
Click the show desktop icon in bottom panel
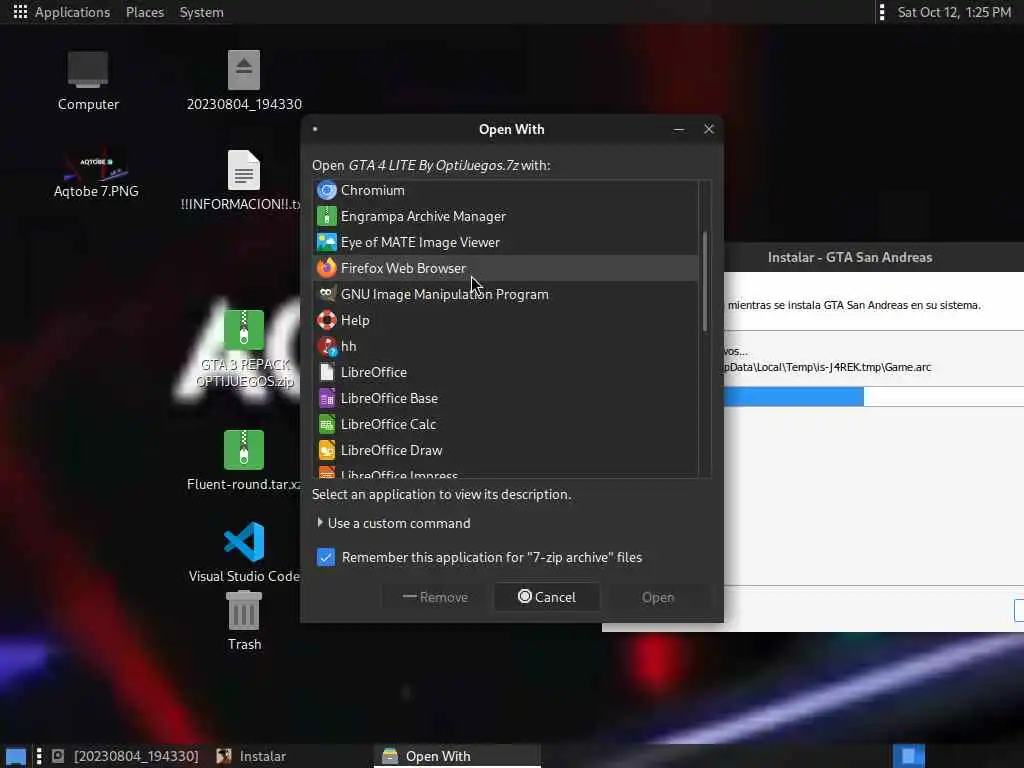[16, 756]
